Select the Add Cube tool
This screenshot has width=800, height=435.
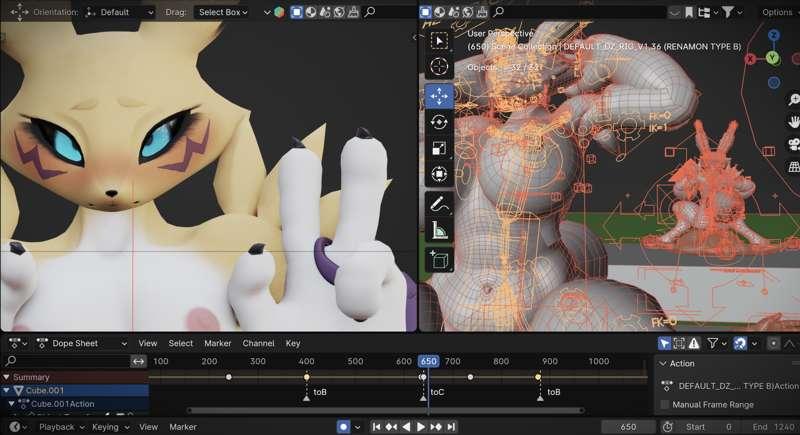[x=439, y=260]
